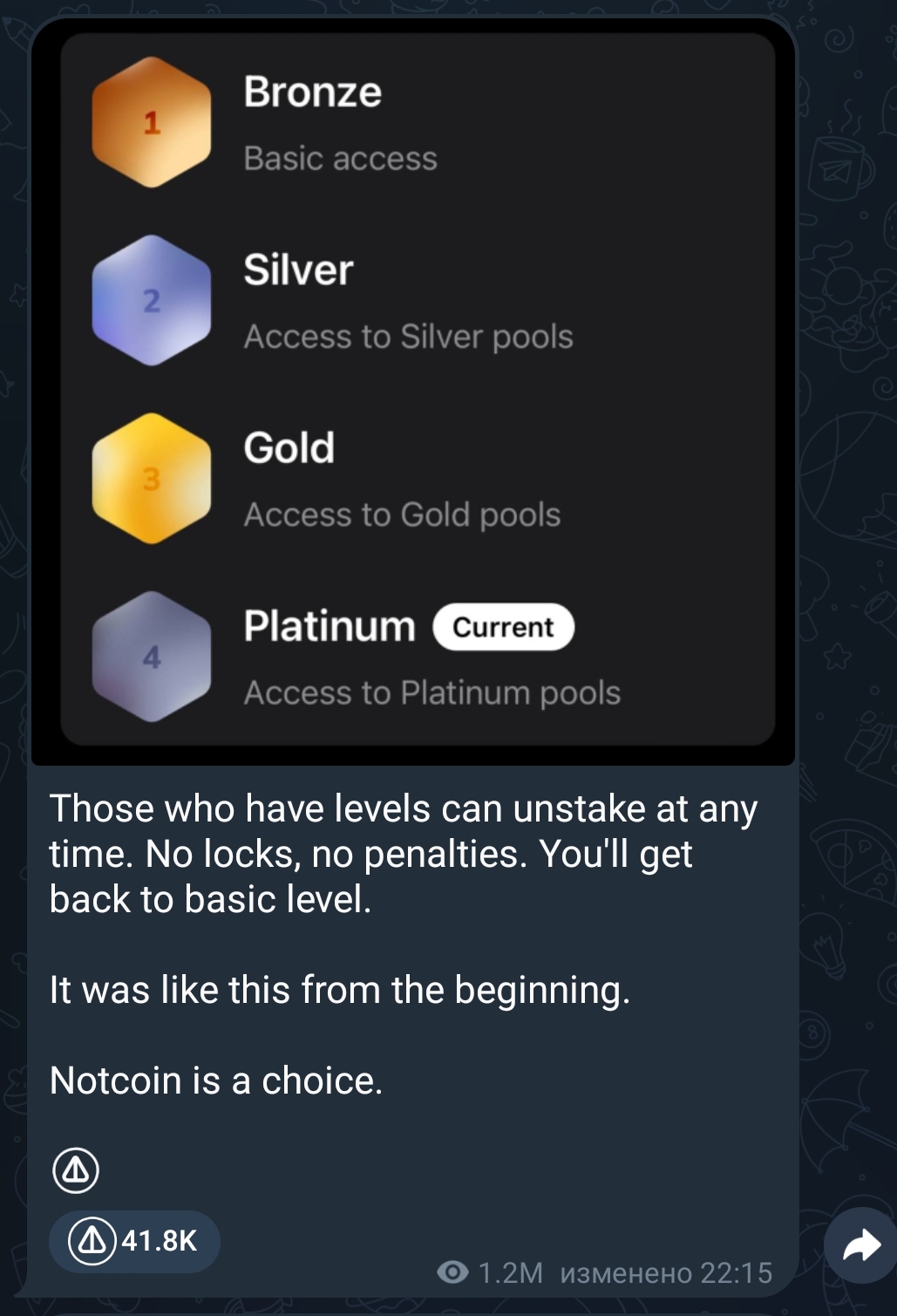This screenshot has height=1316, width=897.
Task: Add the 41.8K Notcoin reaction
Action: coord(134,1240)
